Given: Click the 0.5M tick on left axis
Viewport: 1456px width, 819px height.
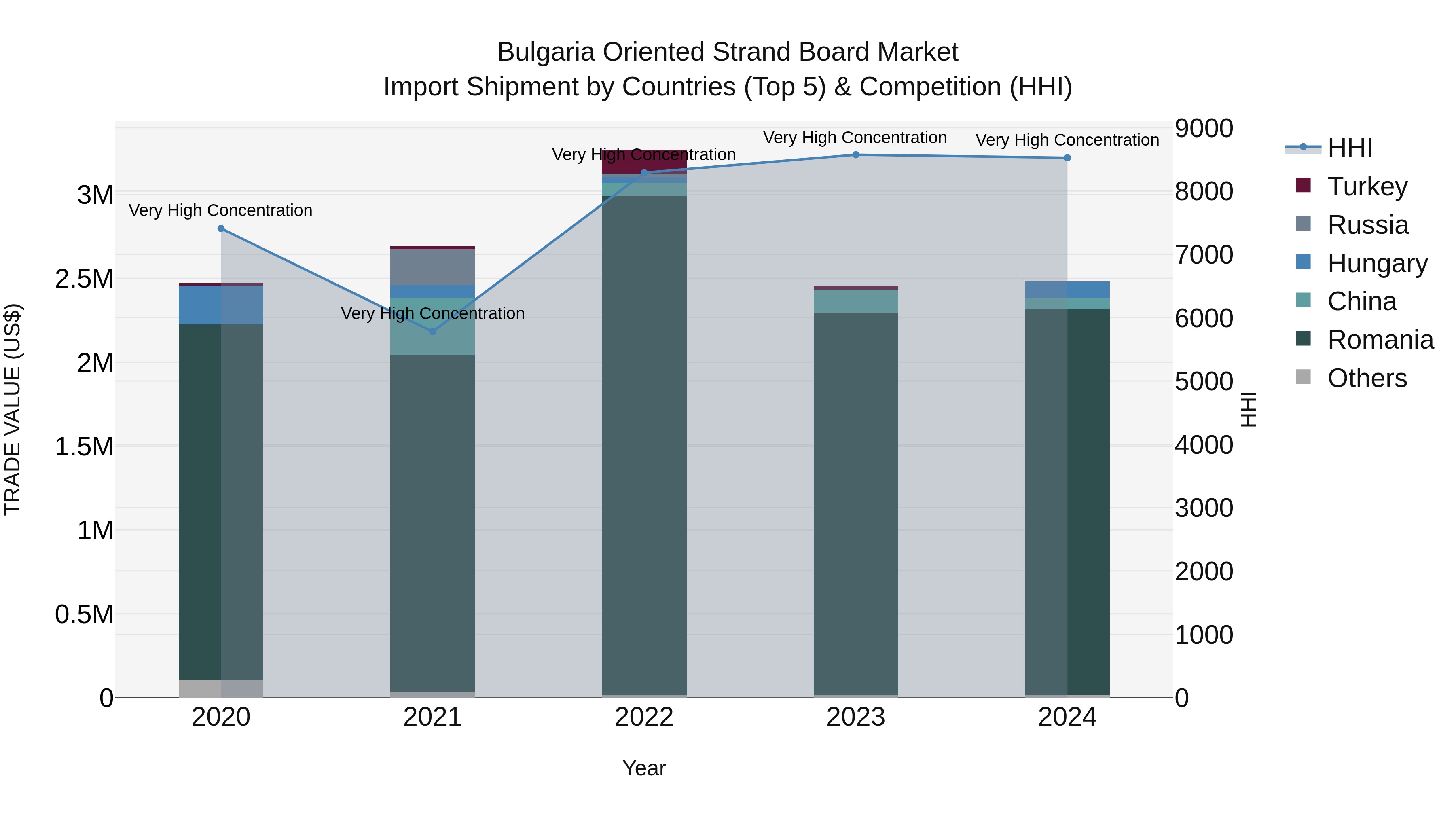Looking at the screenshot, I should pos(84,615).
